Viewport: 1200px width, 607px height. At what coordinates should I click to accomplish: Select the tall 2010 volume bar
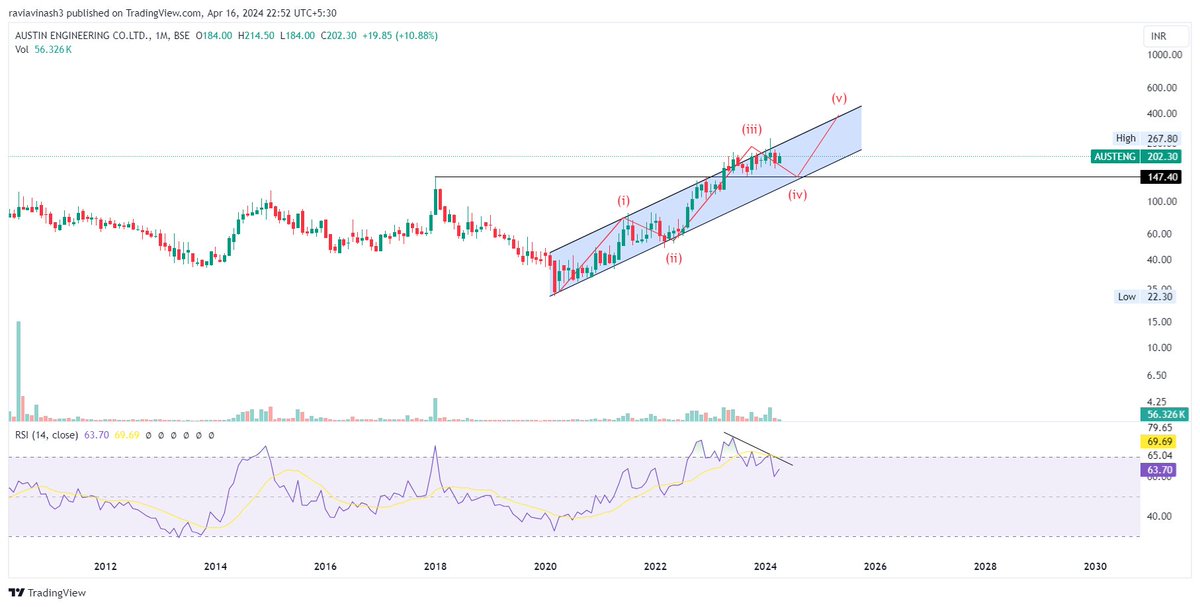pyautogui.click(x=18, y=370)
